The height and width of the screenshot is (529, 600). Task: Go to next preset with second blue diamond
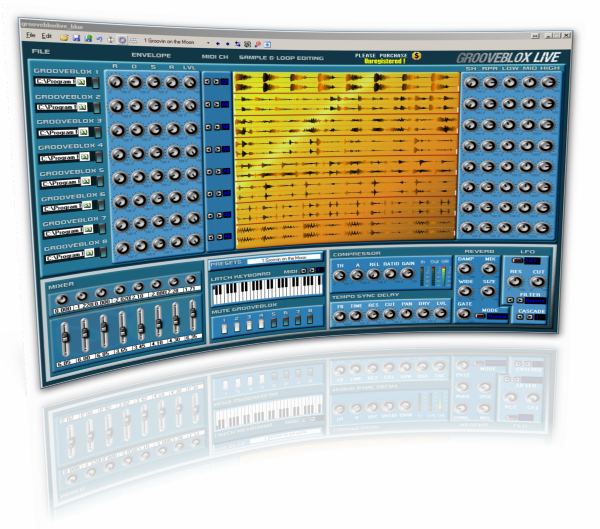tap(228, 44)
